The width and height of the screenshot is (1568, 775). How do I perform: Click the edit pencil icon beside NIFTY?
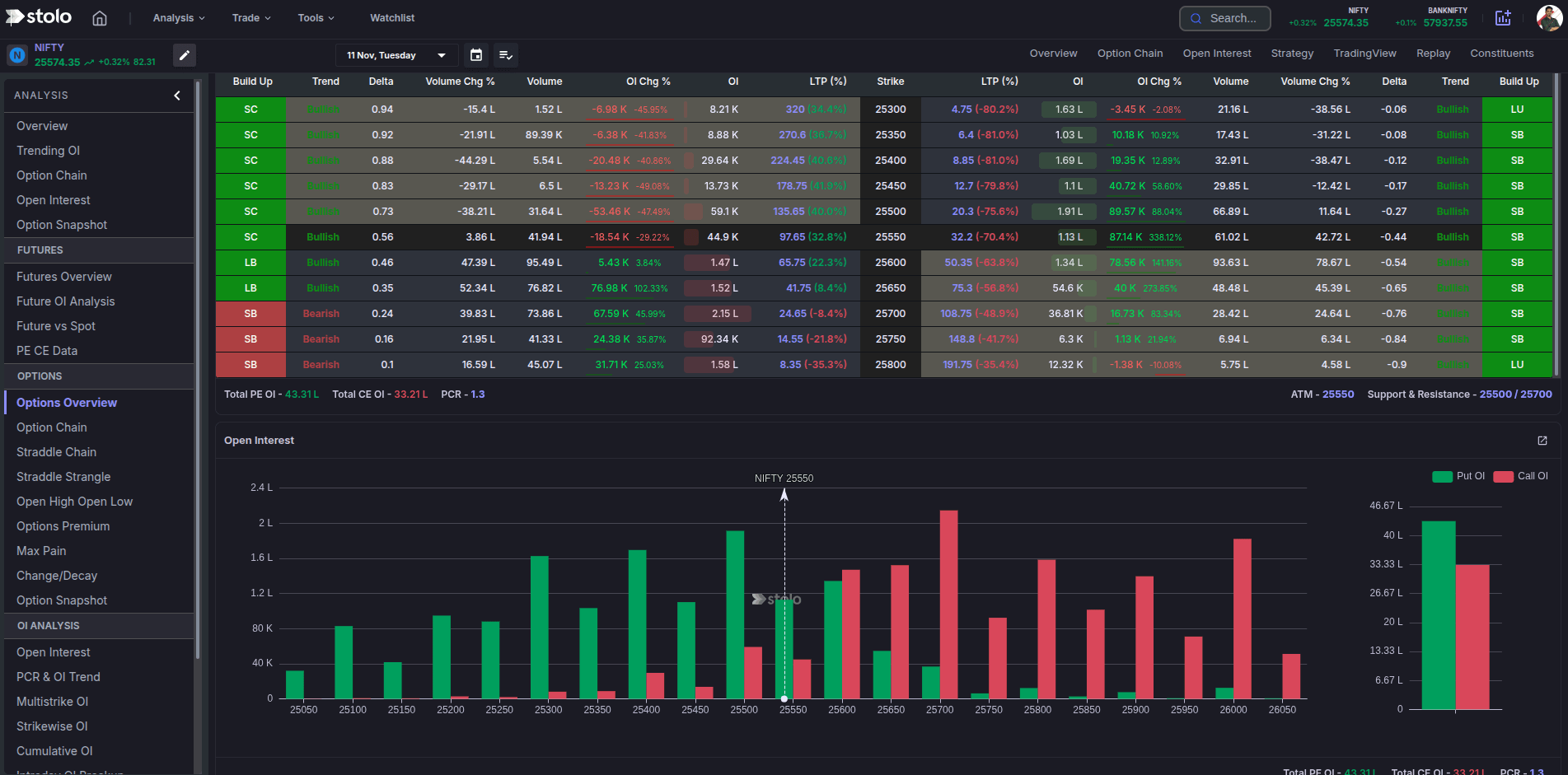click(185, 54)
